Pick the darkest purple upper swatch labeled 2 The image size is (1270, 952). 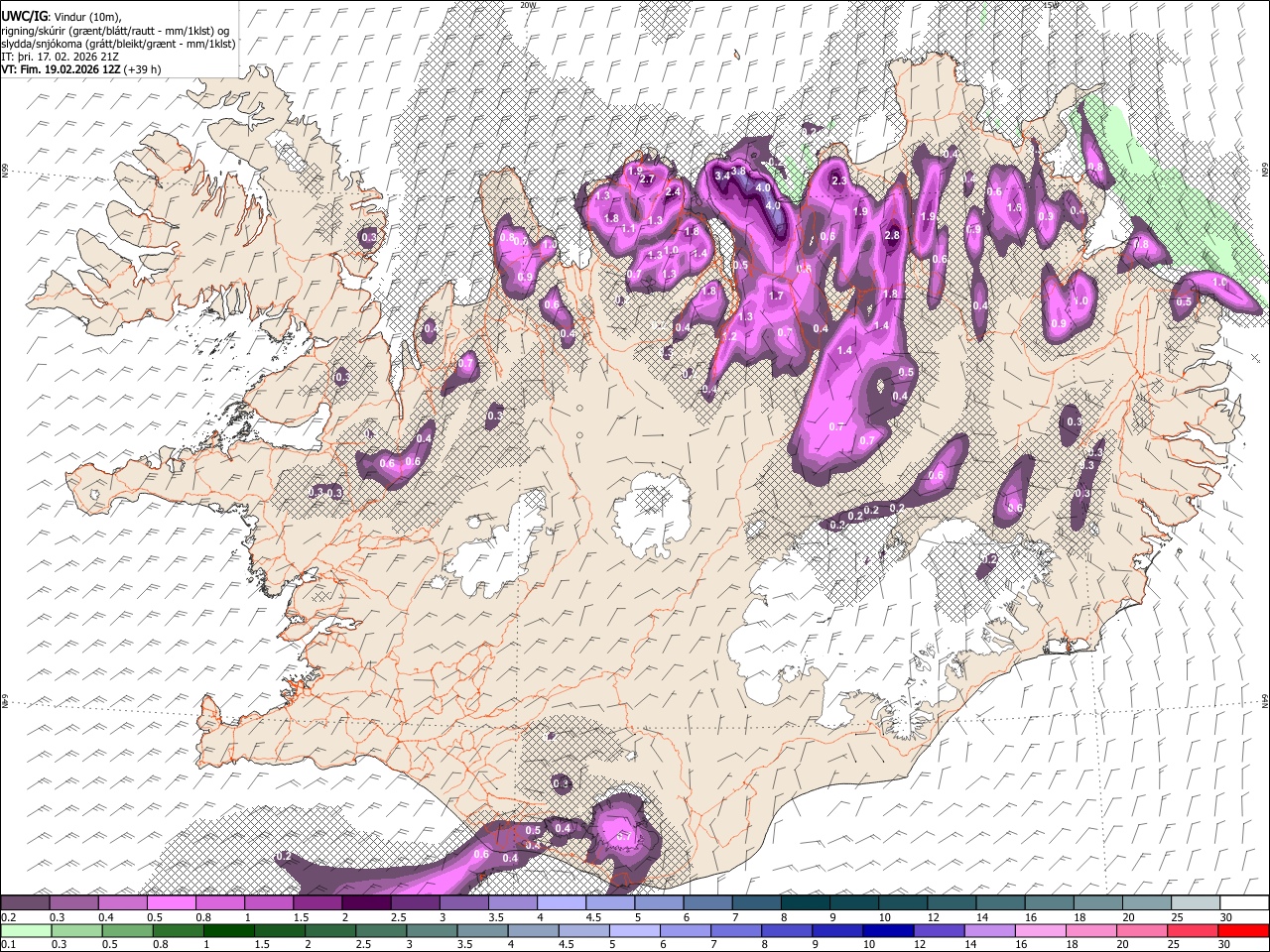365,903
